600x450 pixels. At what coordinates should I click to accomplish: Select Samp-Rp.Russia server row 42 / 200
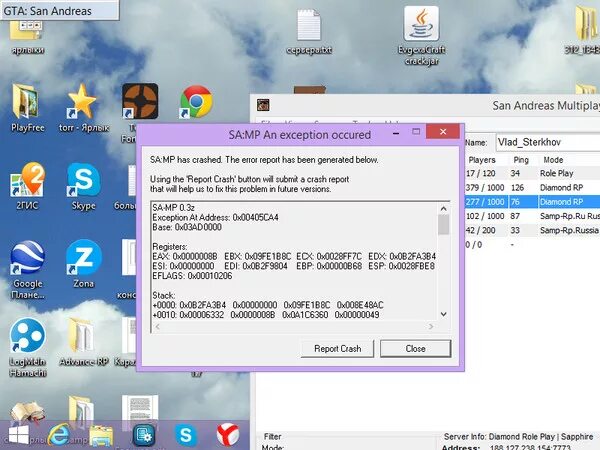[533, 230]
